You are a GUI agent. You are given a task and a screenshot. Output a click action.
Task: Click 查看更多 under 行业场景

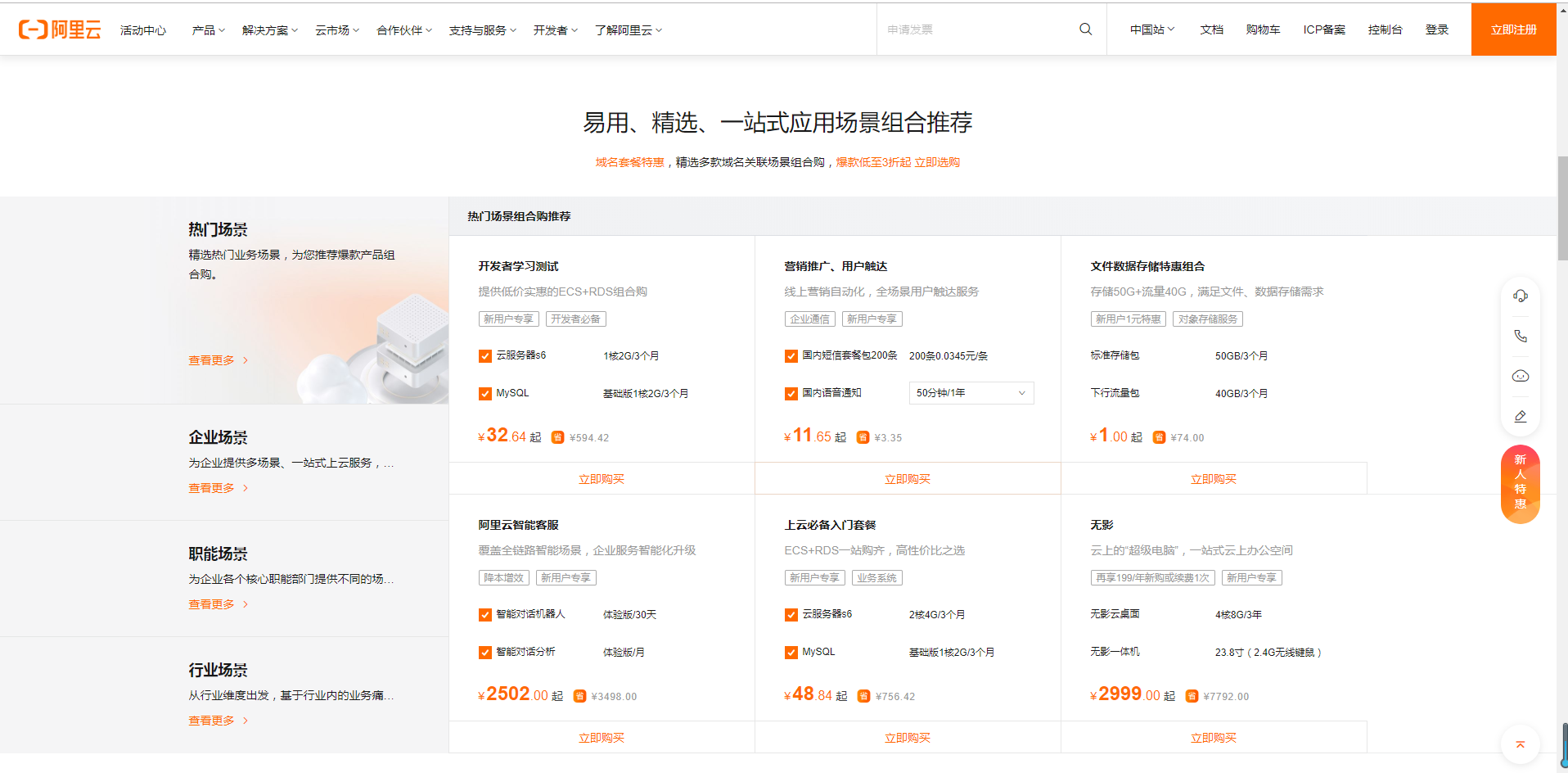[218, 721]
